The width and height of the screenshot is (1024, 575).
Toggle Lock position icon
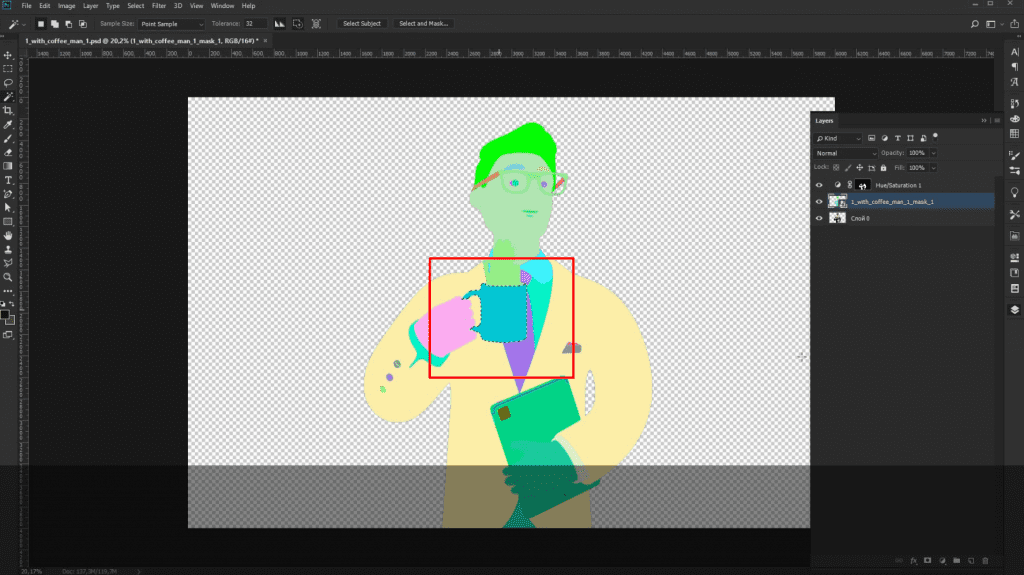coord(859,168)
